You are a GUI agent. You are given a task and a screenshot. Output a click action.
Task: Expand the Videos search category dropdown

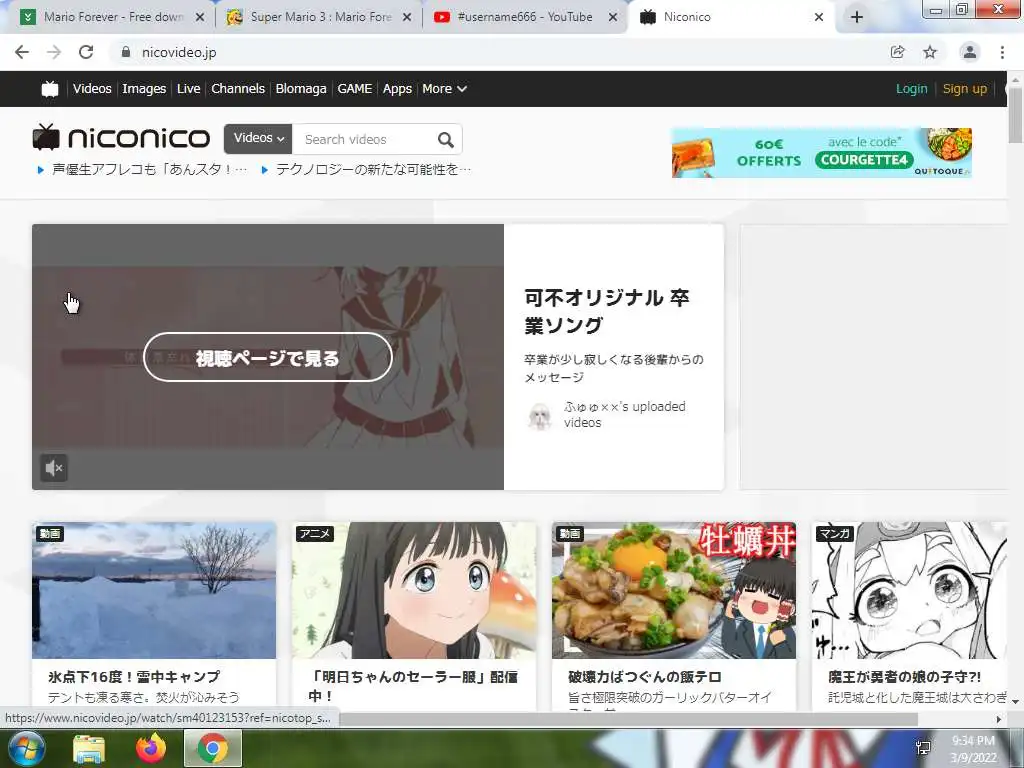tap(258, 138)
